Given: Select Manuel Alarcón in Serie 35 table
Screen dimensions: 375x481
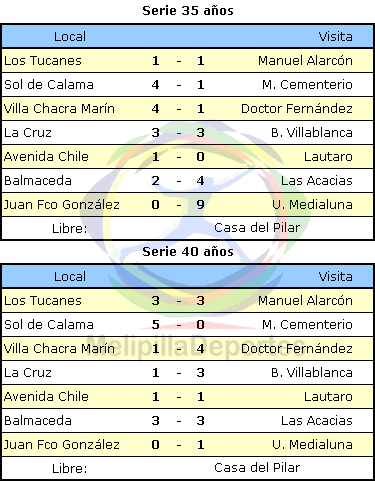Looking at the screenshot, I should (305, 61).
